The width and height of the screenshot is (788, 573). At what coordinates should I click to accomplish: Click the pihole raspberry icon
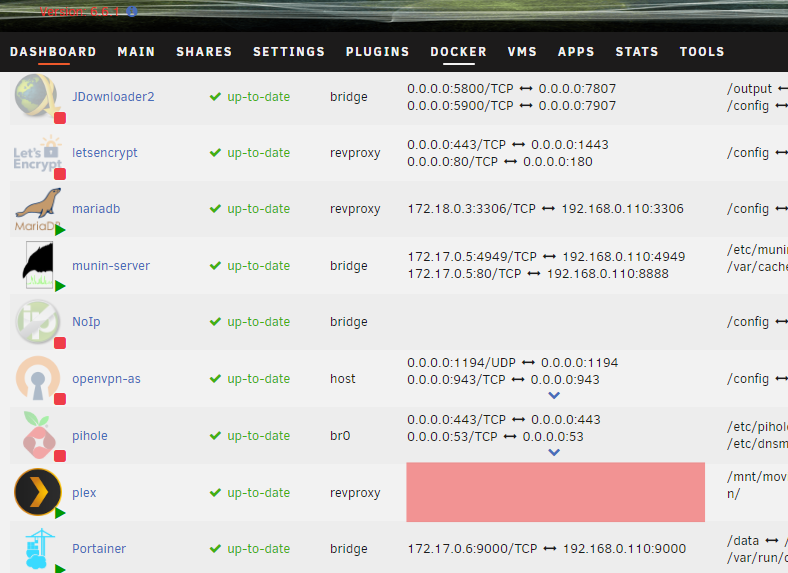39,435
